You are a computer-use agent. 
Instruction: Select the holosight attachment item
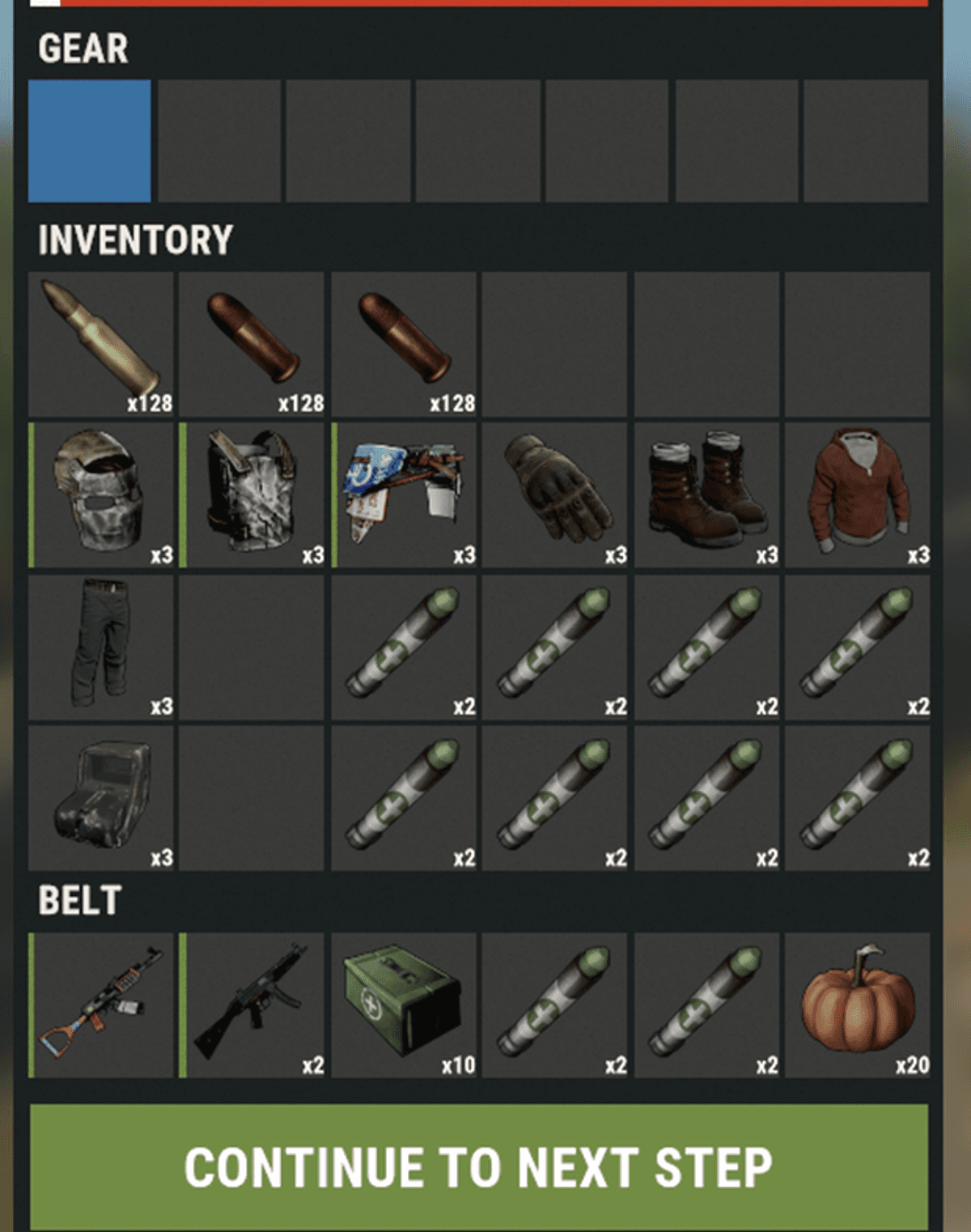pyautogui.click(x=101, y=798)
